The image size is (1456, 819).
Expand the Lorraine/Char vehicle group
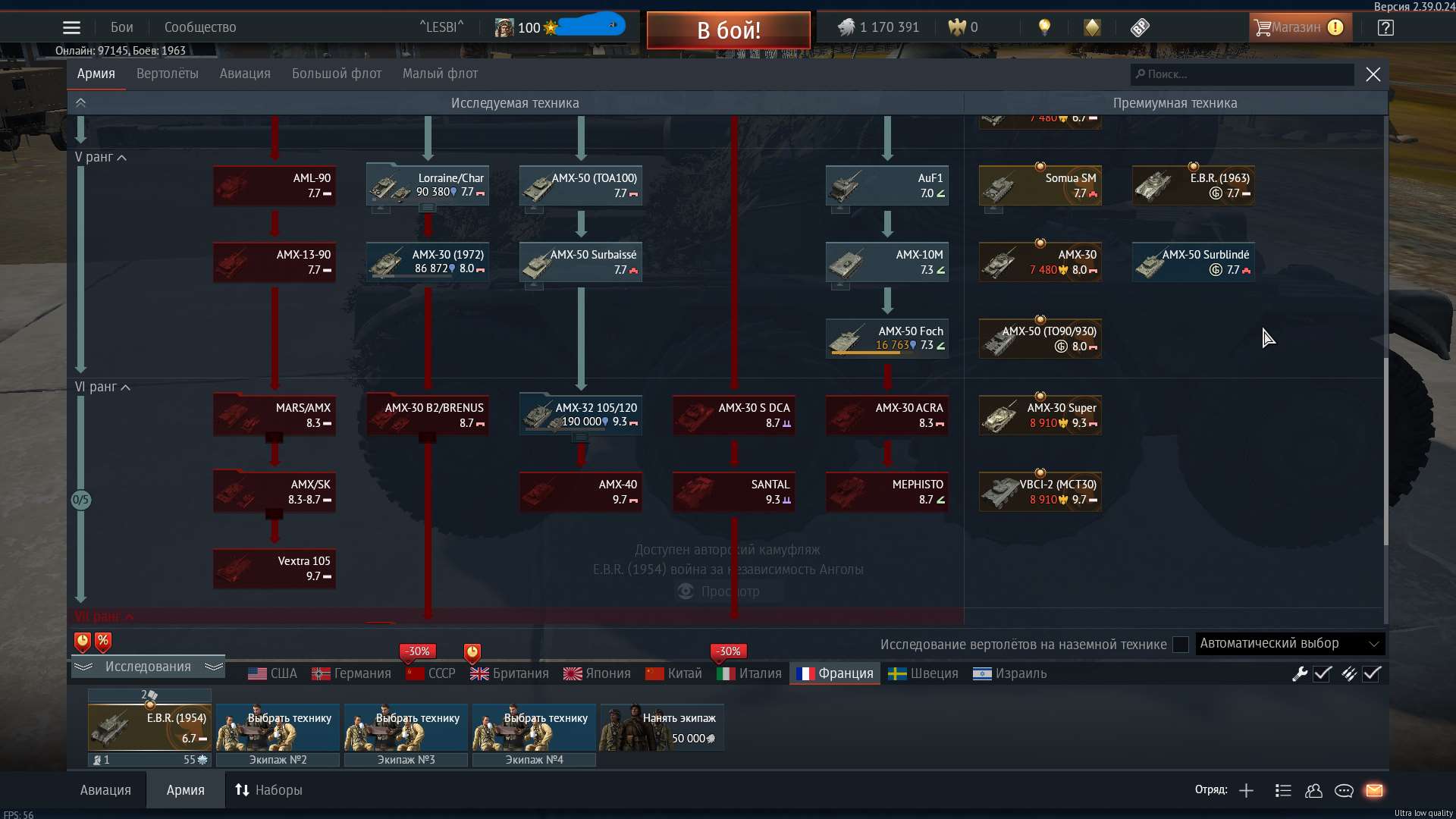tap(428, 208)
